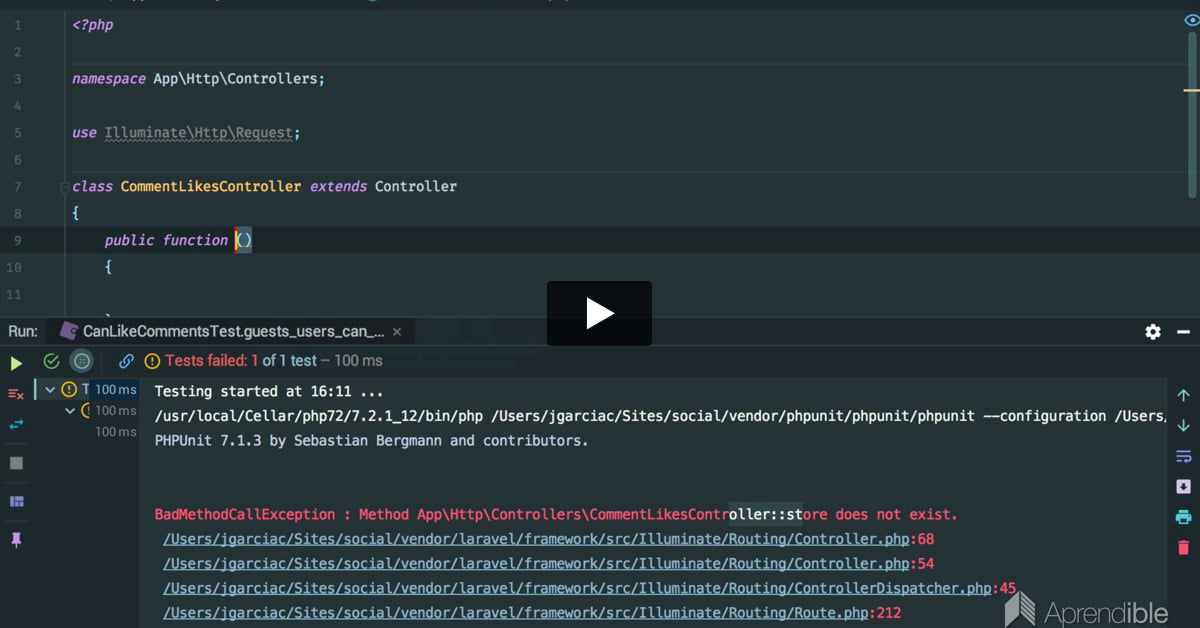Rerun the test with green play icon
This screenshot has width=1200, height=628.
click(16, 362)
